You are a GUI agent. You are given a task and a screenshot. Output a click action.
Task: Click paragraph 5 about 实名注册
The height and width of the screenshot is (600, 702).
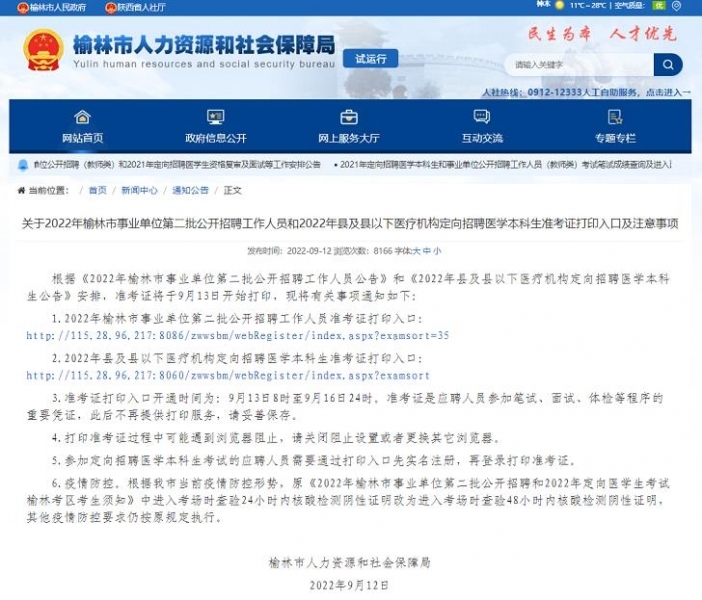pos(314,460)
